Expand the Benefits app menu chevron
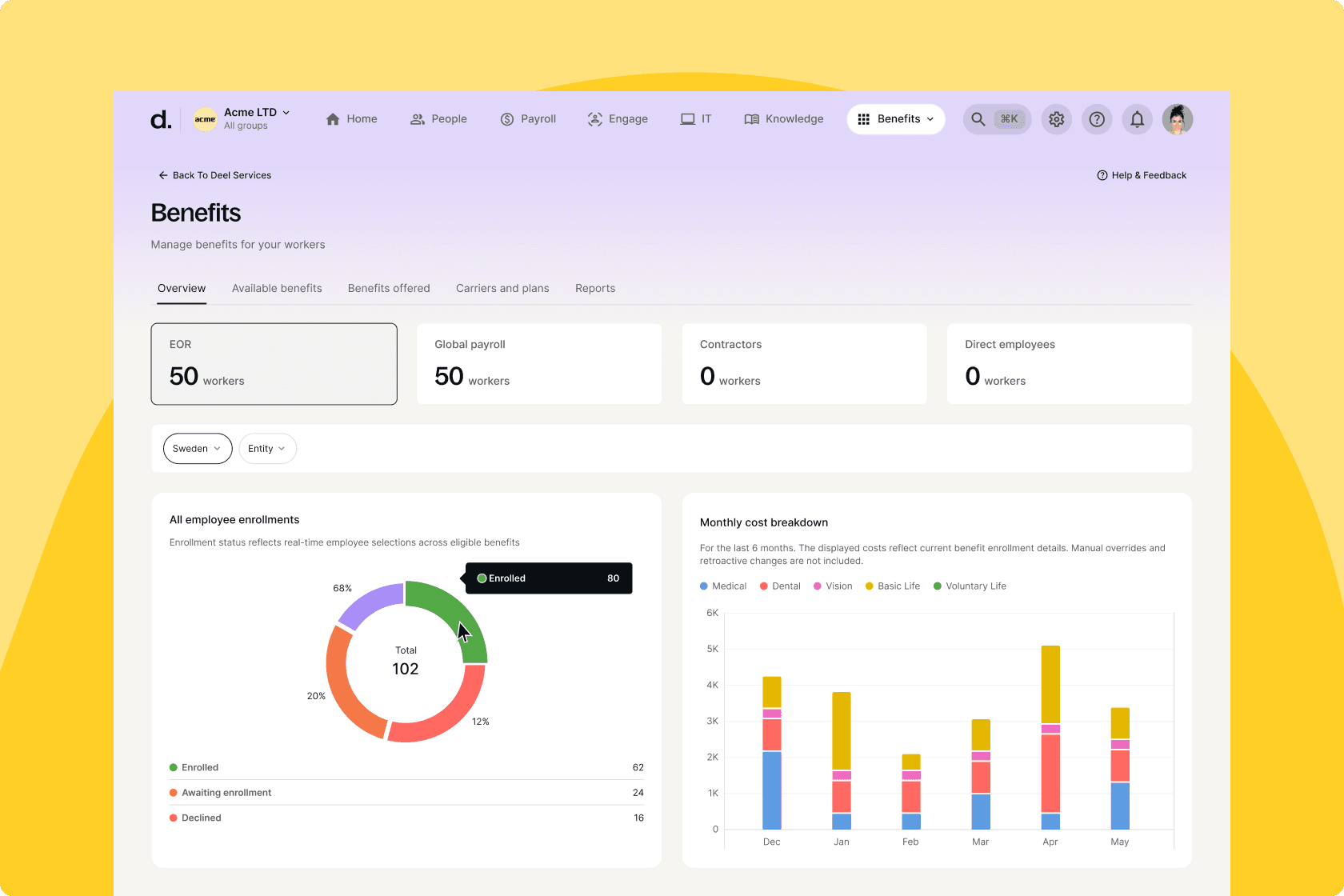The width and height of the screenshot is (1344, 896). [930, 118]
